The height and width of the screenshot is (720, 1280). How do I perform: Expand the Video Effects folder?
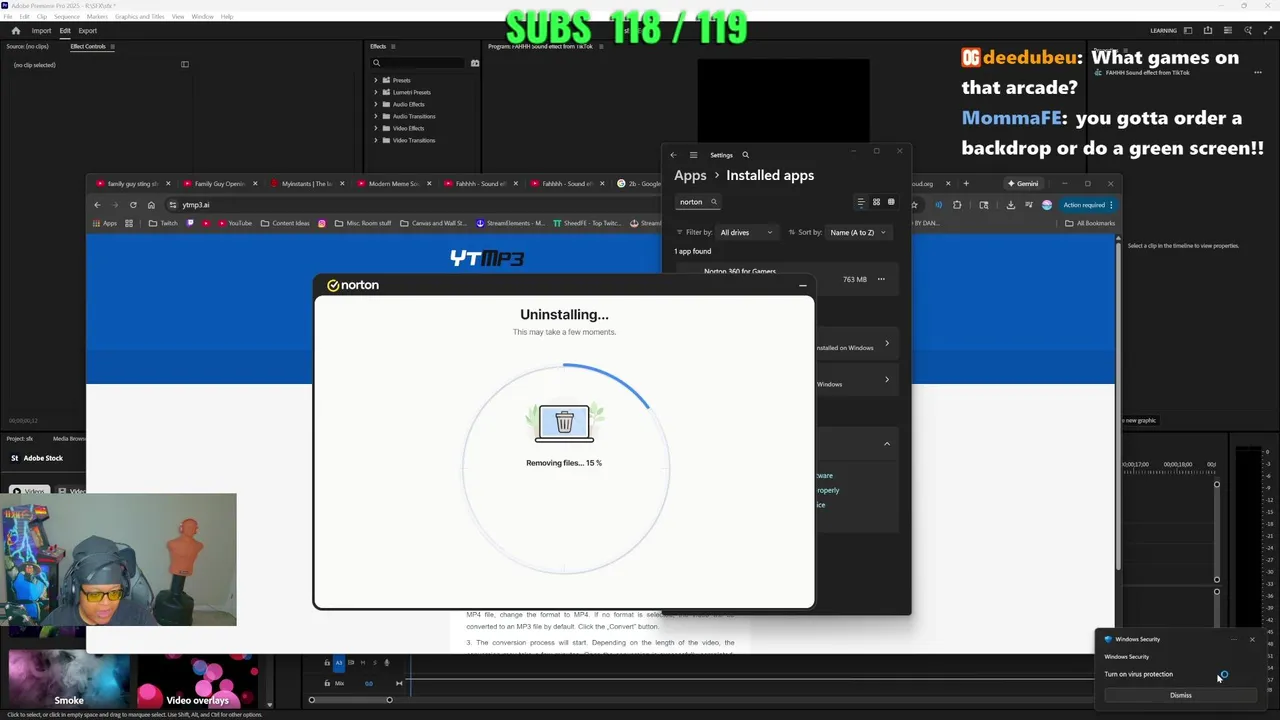coord(376,128)
